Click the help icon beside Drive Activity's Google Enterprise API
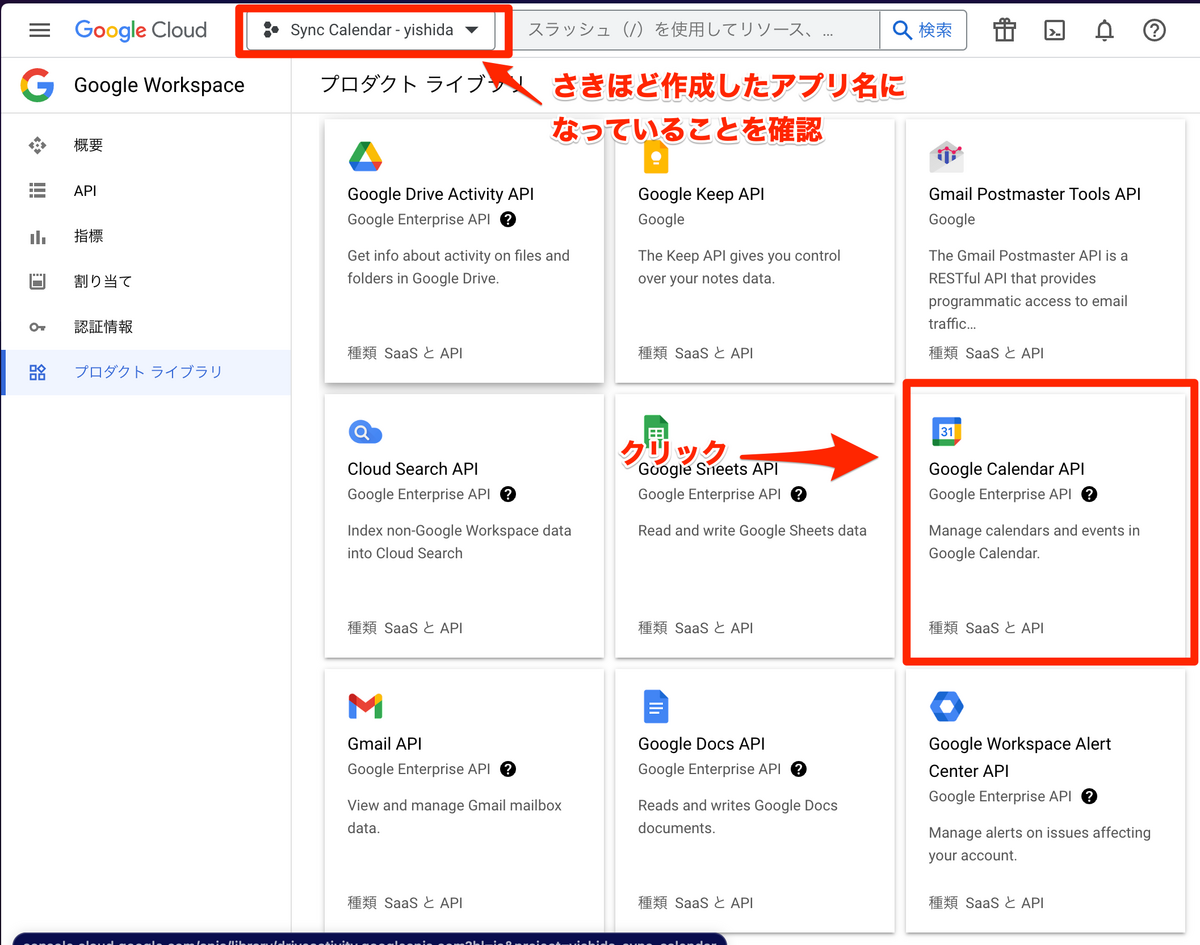 click(x=508, y=219)
